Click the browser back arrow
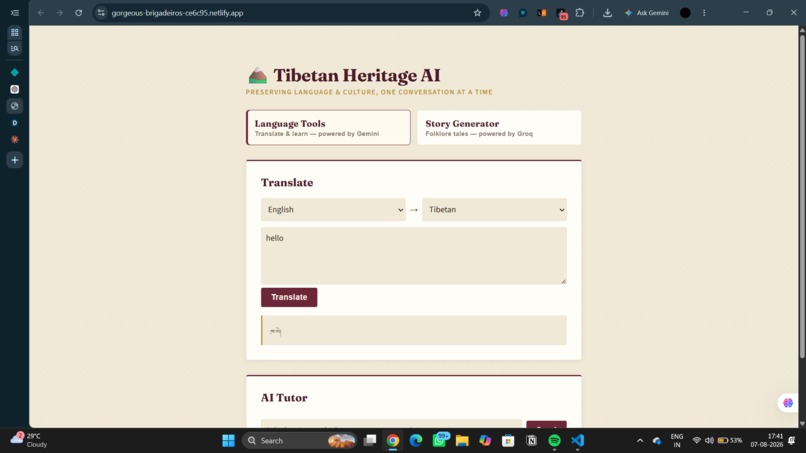Screen dimensions: 806x453 tap(41, 13)
